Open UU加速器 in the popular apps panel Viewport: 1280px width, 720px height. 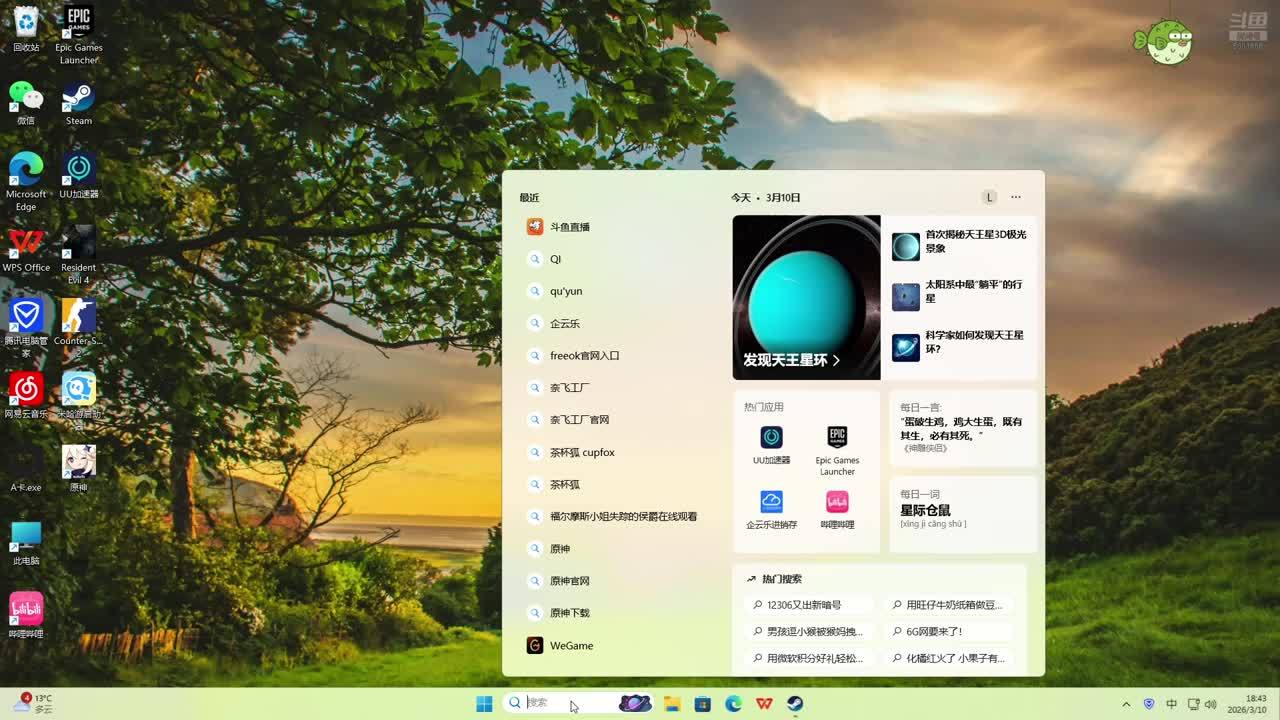771,445
